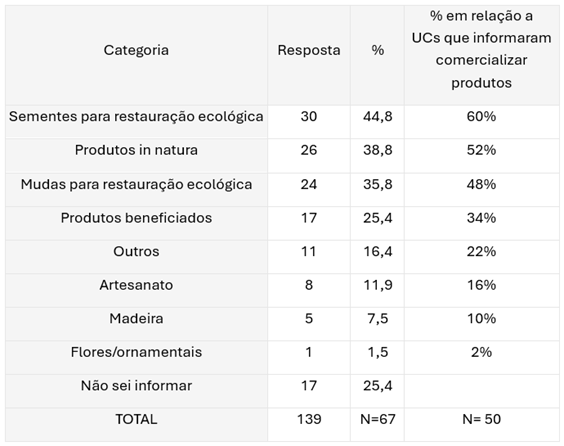Select the Não sei informar cell
The width and height of the screenshot is (564, 446).
pyautogui.click(x=136, y=391)
